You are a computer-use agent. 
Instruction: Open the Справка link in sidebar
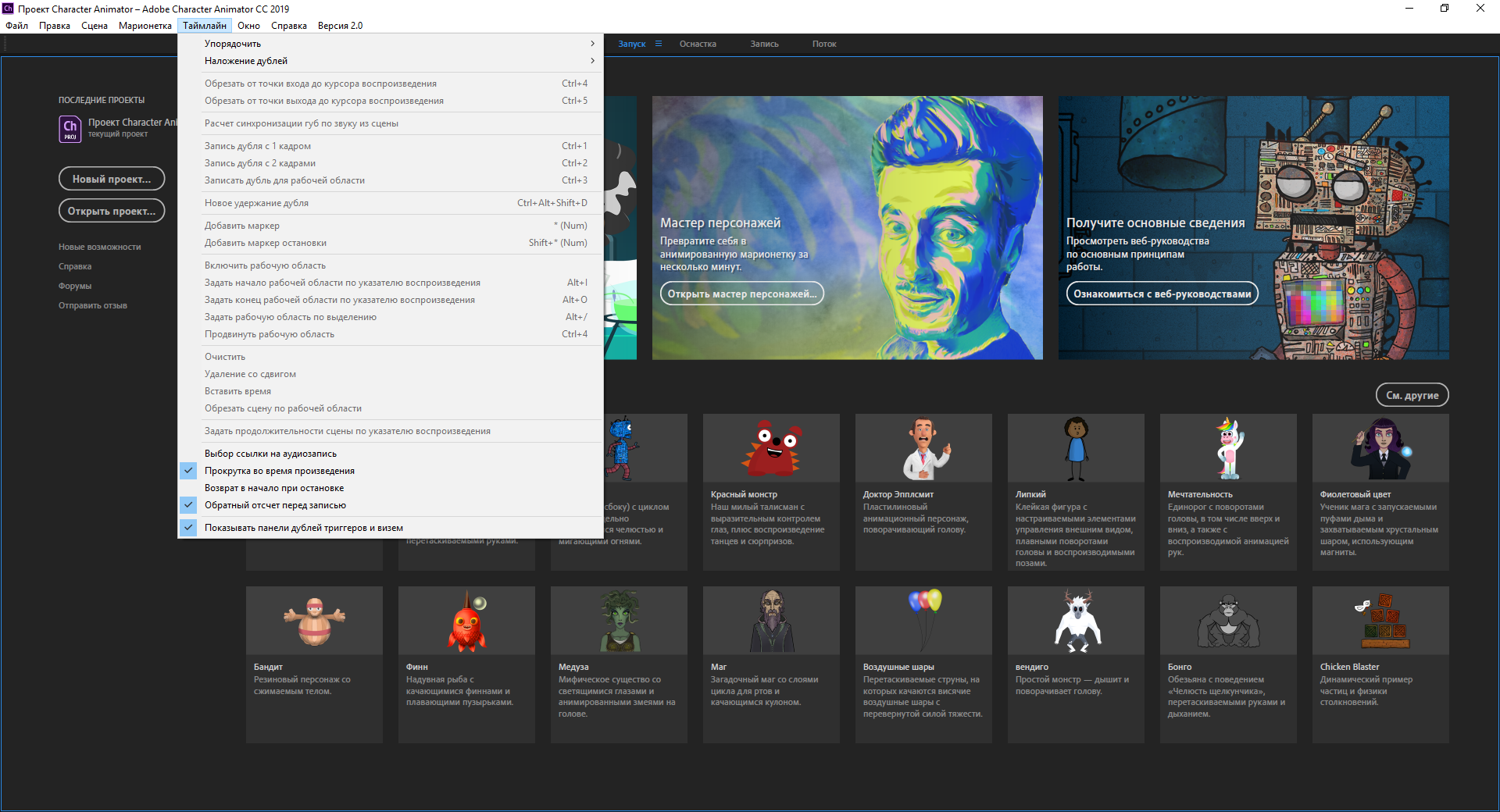(75, 267)
